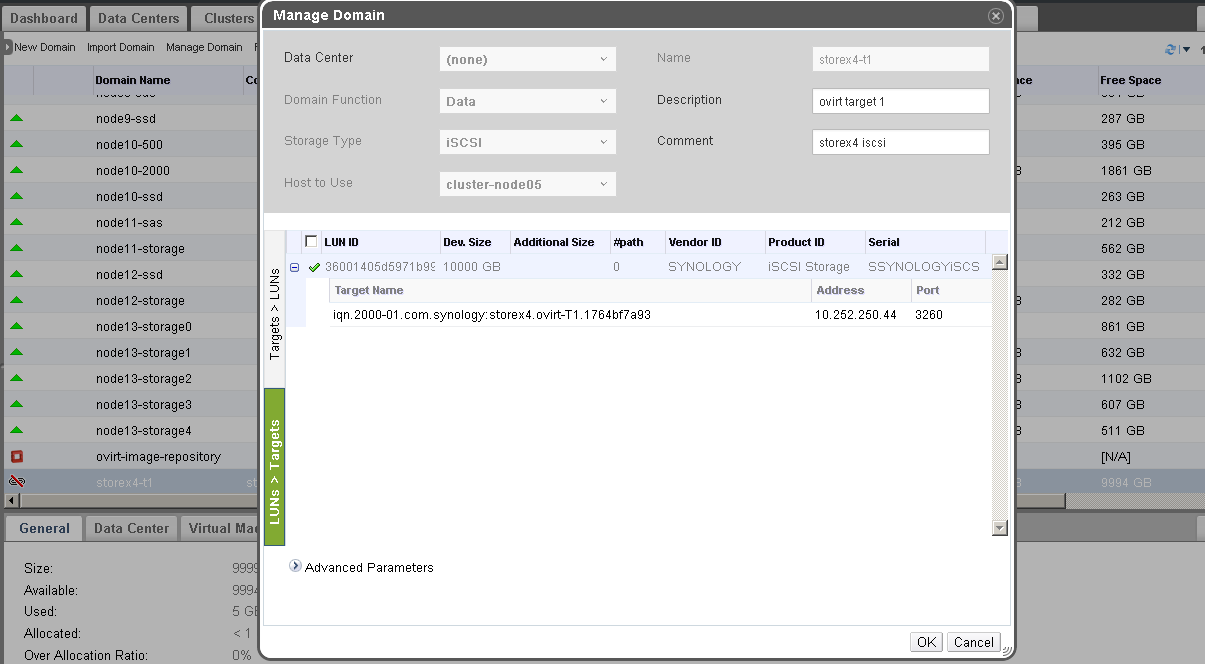
Task: Click the green checkmark on the LUN row
Action: tap(315, 267)
